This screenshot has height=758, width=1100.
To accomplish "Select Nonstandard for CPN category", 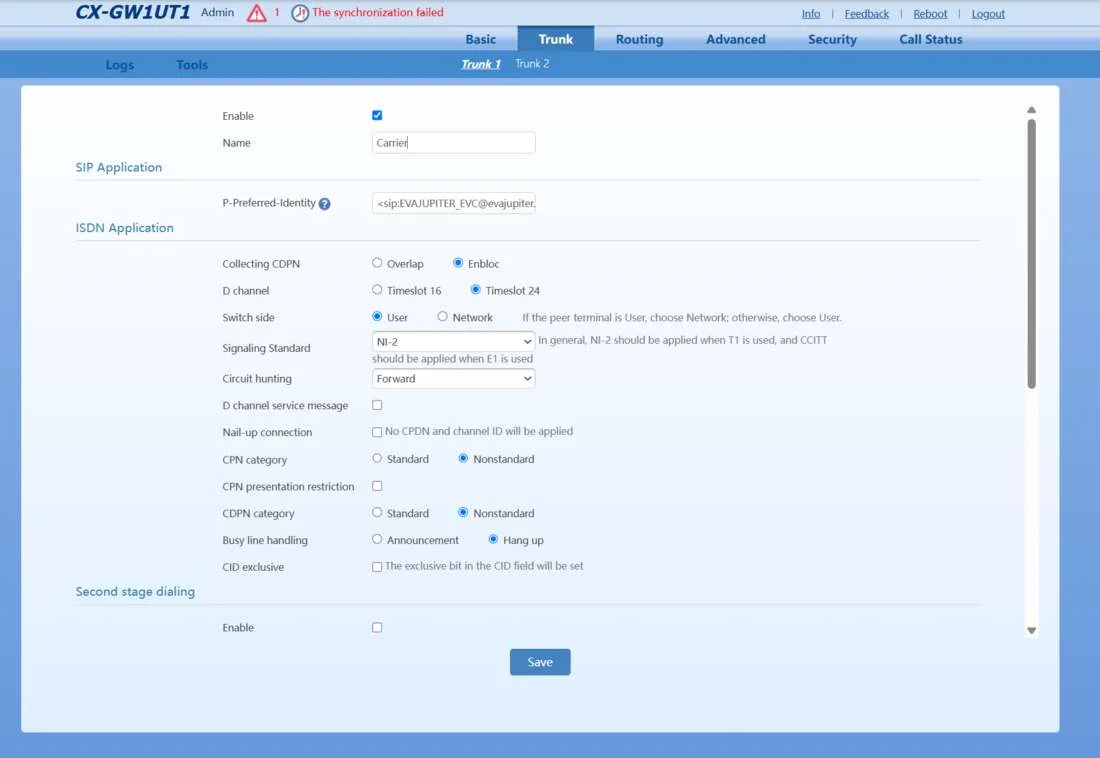I will click(x=463, y=458).
